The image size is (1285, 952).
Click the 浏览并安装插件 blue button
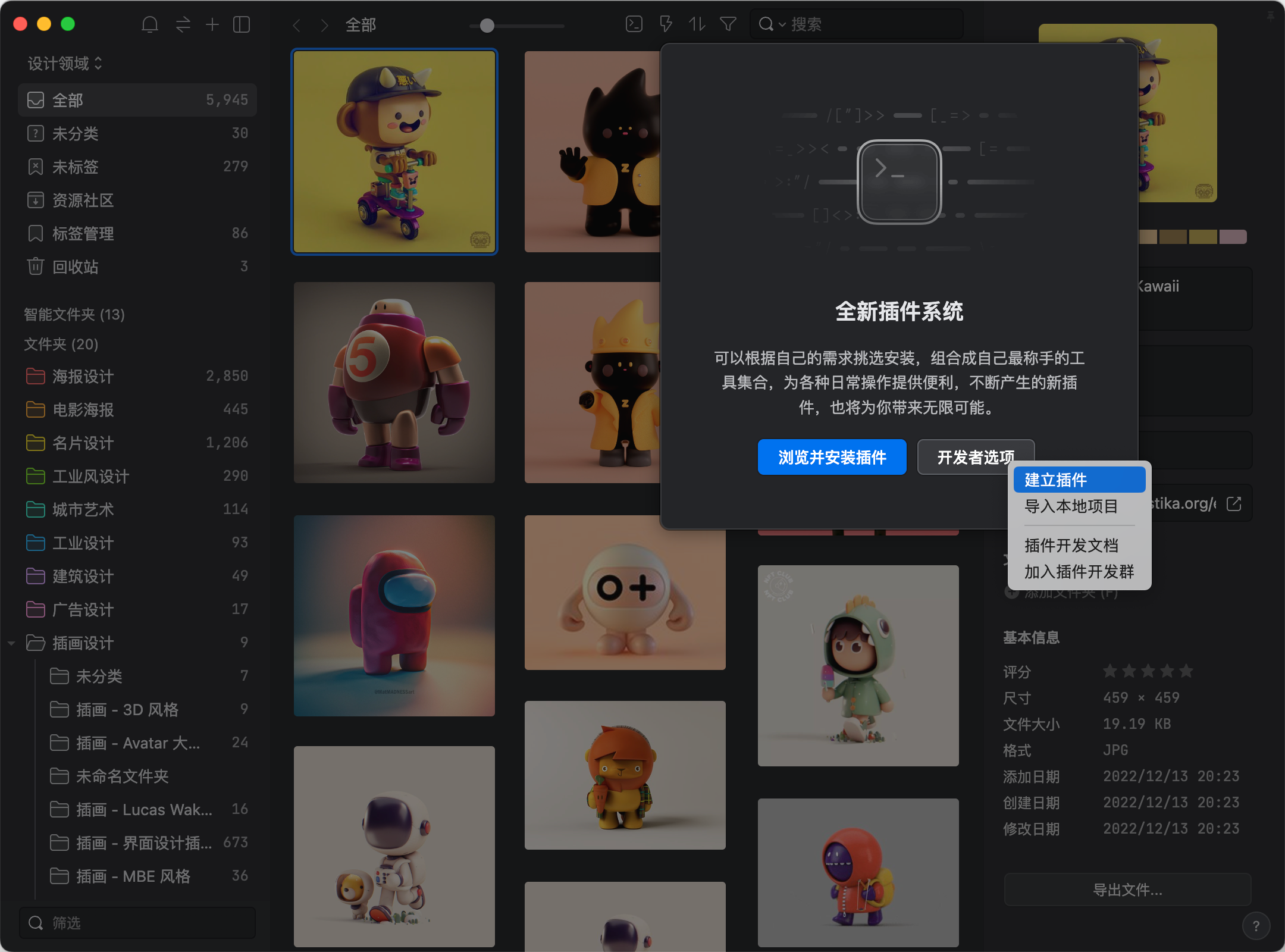pos(832,457)
